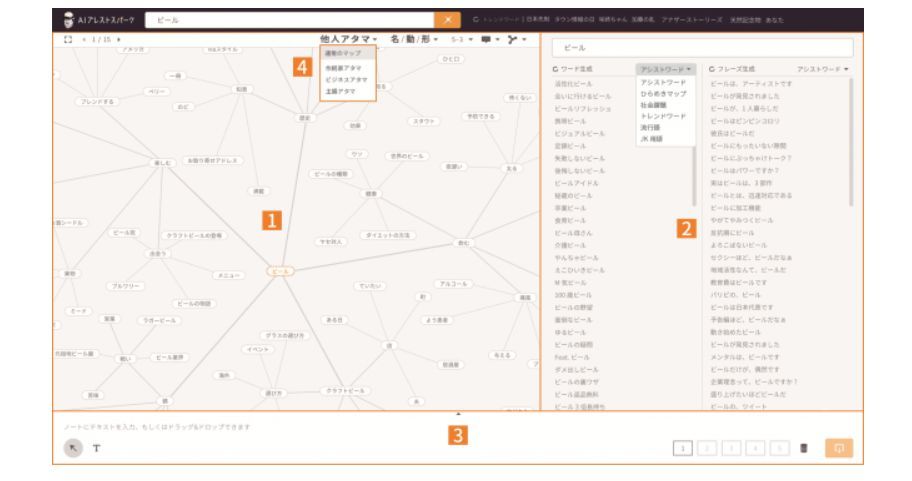
Task: Go to next map page arrow
Action: pos(119,40)
